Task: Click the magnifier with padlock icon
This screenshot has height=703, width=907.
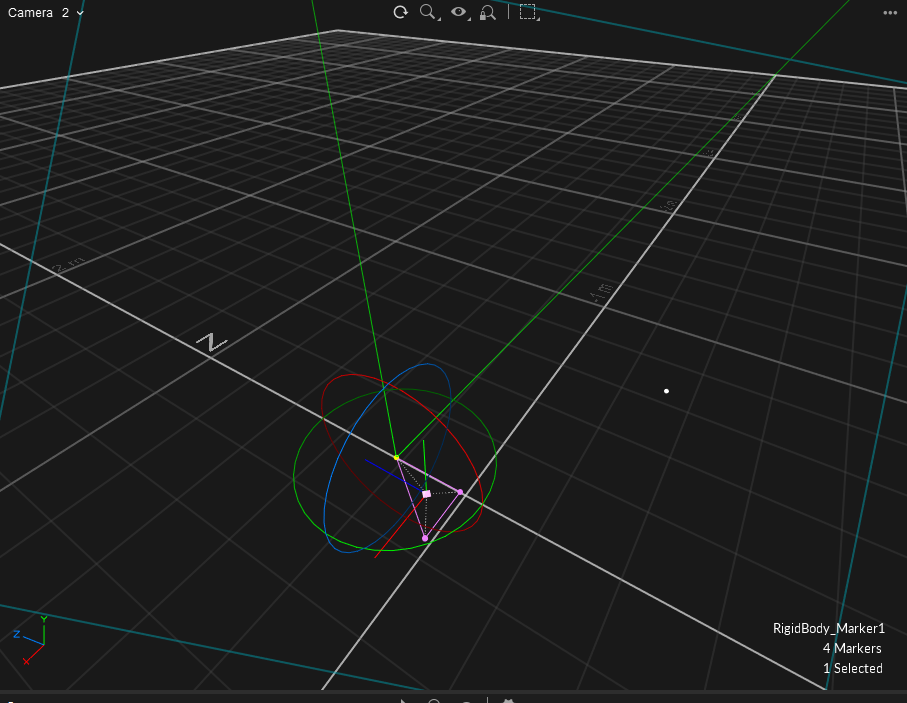Action: tap(488, 12)
